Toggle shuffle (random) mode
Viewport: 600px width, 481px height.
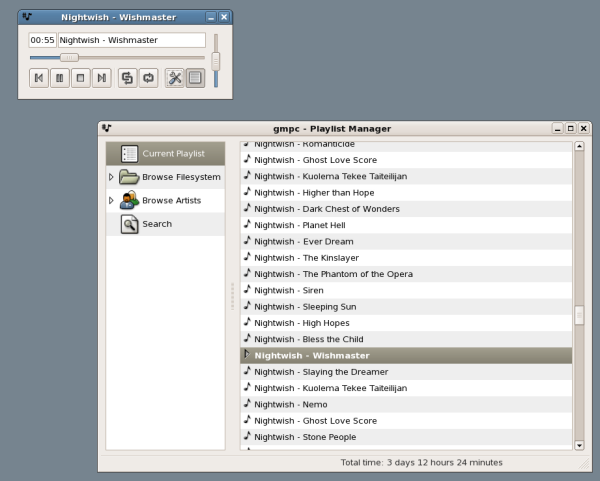coord(128,78)
